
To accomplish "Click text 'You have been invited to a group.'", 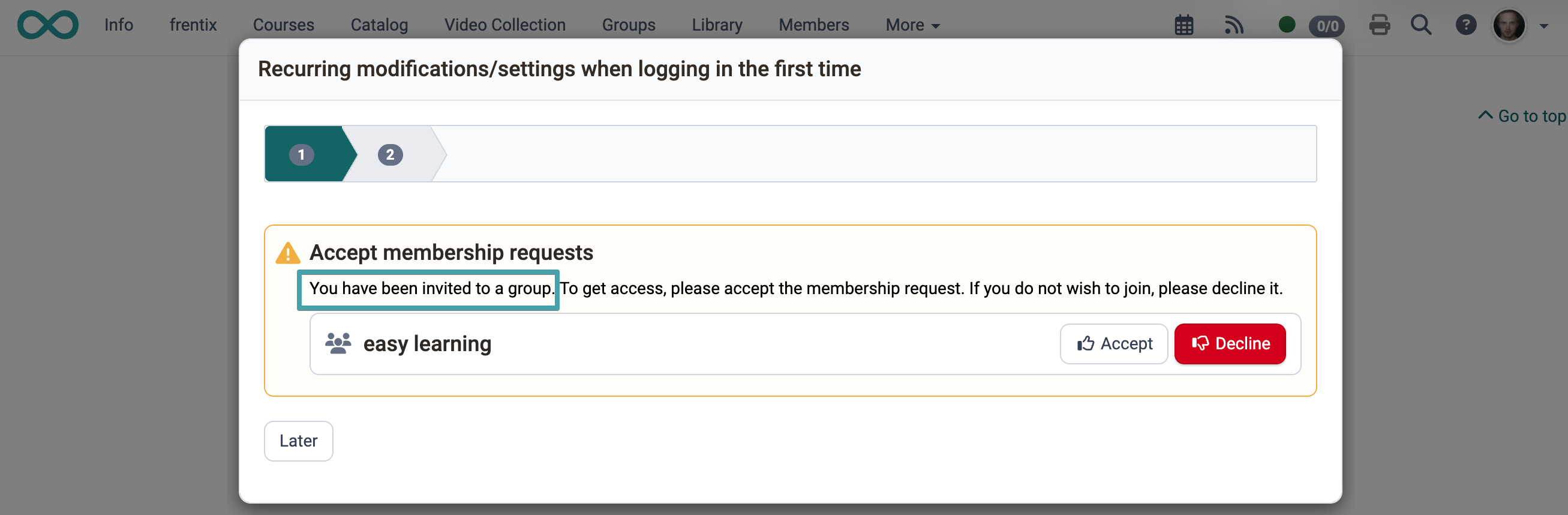I will tap(431, 288).
